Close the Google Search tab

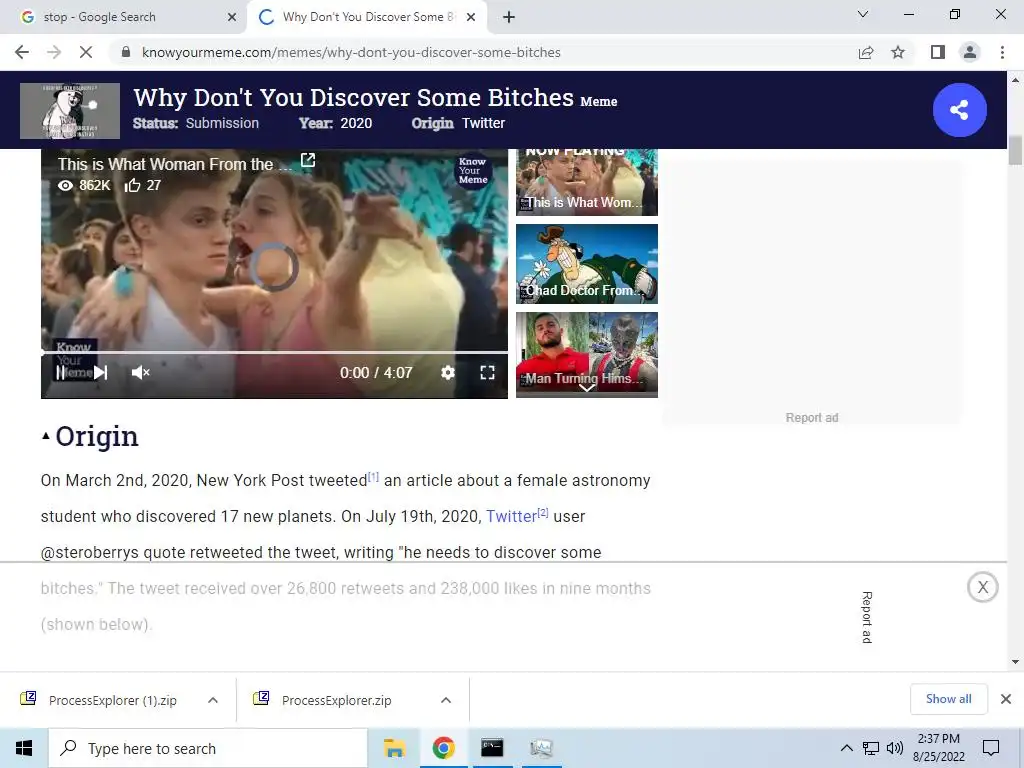pyautogui.click(x=232, y=17)
